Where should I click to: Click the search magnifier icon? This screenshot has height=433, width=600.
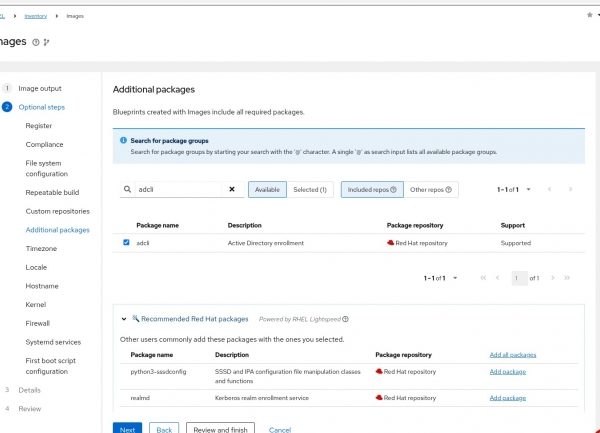coord(127,189)
